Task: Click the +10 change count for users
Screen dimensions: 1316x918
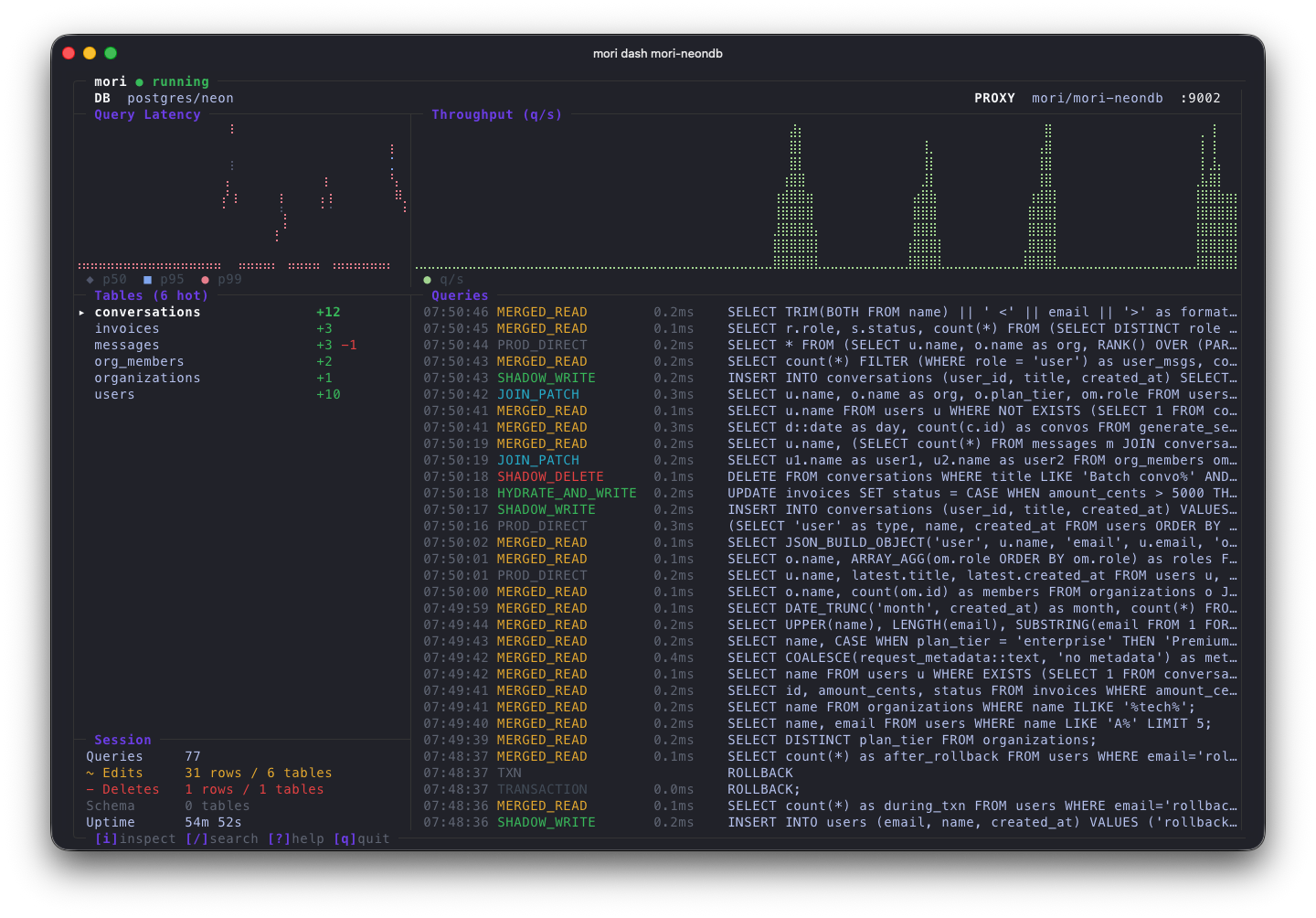Action: point(328,395)
